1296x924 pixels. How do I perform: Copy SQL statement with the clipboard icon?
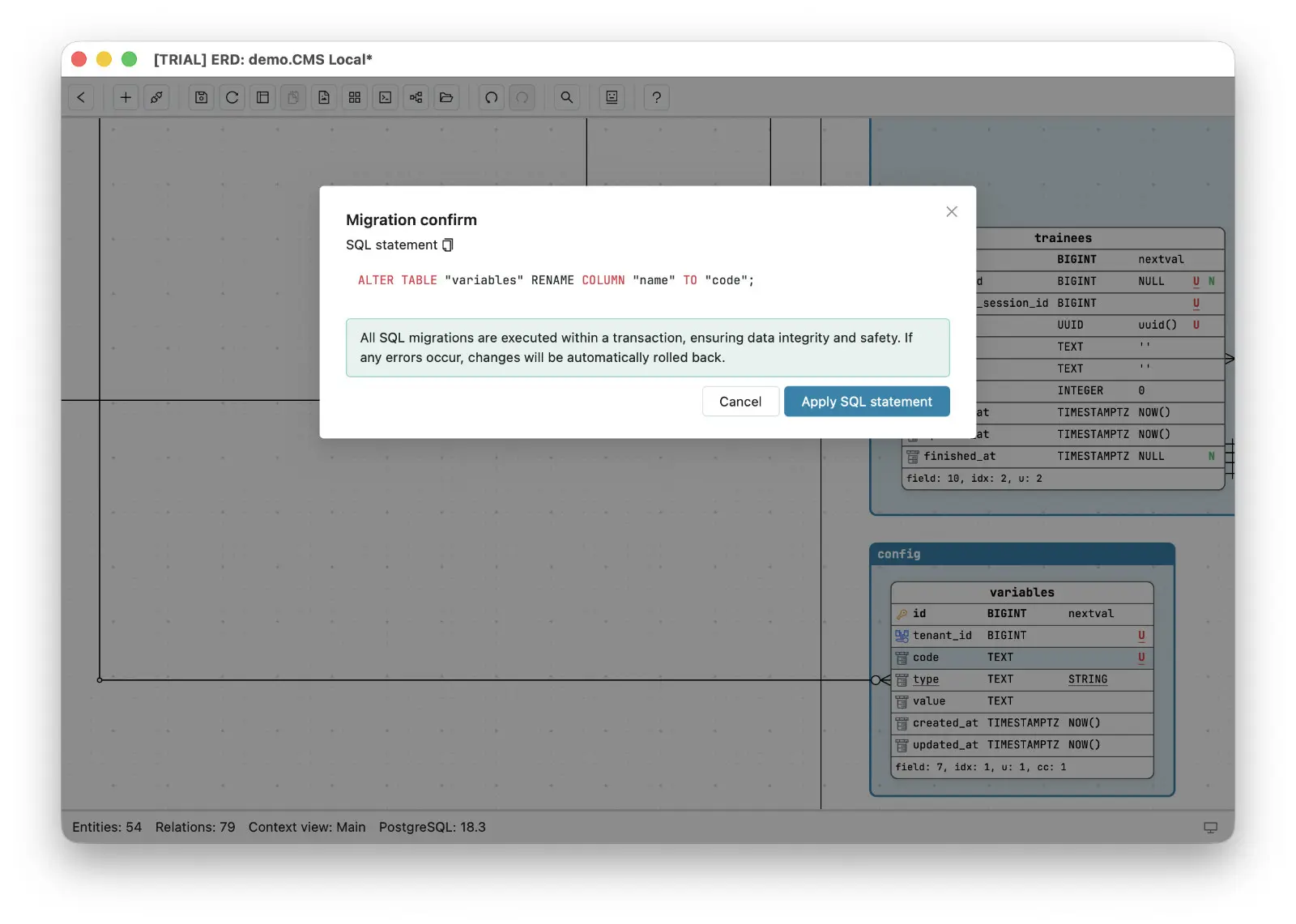(448, 245)
